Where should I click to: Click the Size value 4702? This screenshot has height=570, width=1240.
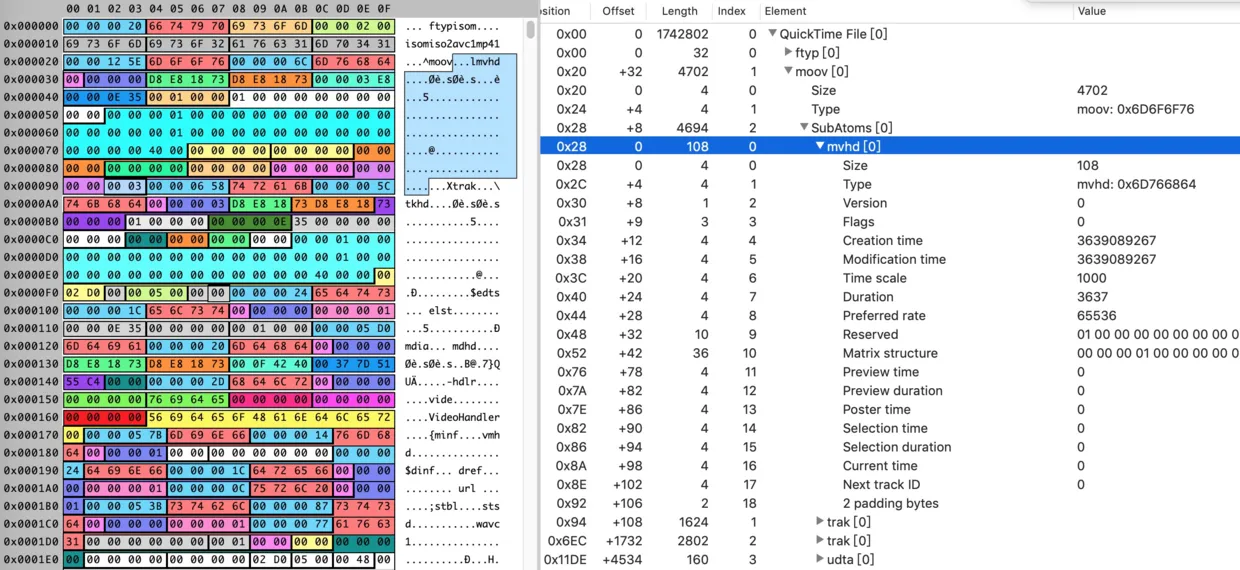1093,90
